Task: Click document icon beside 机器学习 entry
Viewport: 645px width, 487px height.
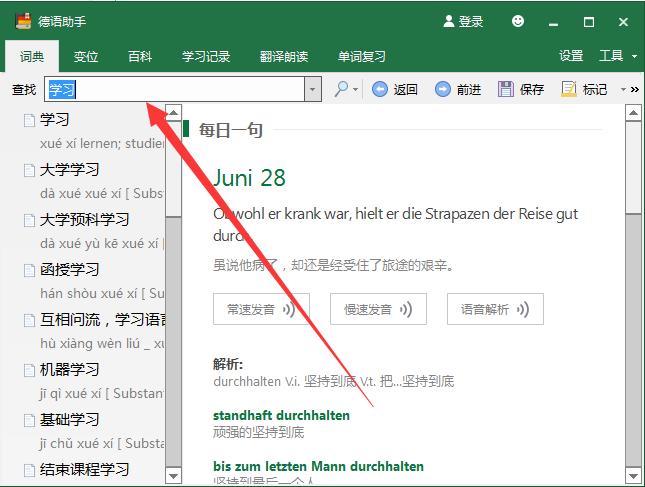Action: [29, 370]
